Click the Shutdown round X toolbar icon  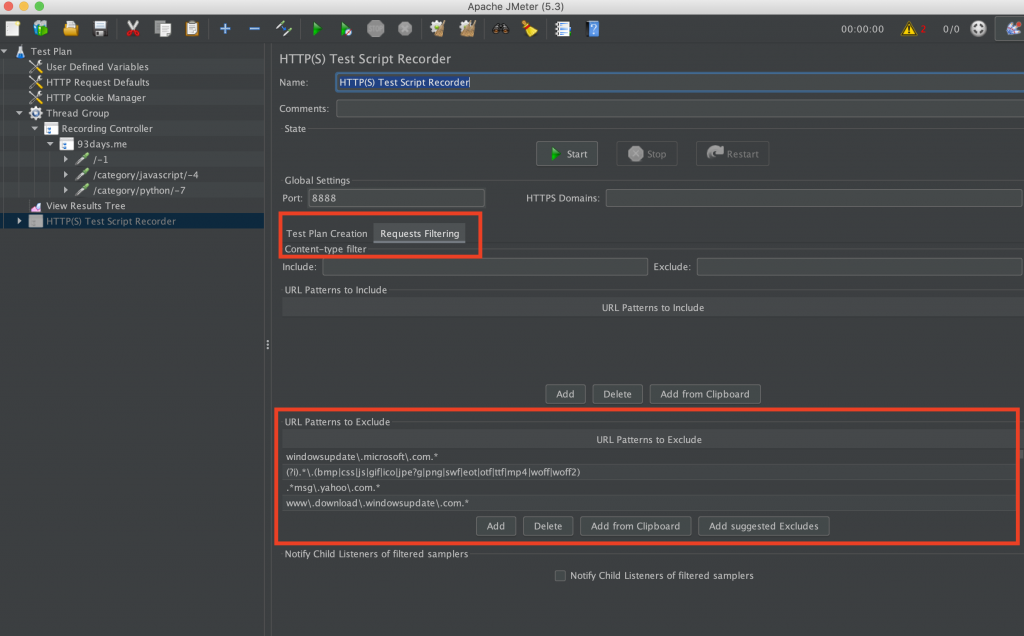(405, 29)
